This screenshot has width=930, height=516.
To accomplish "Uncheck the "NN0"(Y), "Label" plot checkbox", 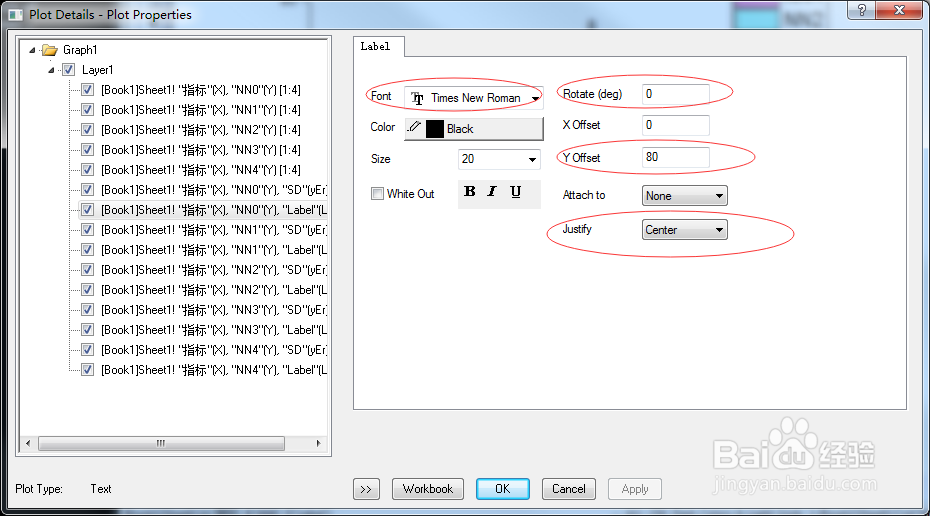I will 88,210.
